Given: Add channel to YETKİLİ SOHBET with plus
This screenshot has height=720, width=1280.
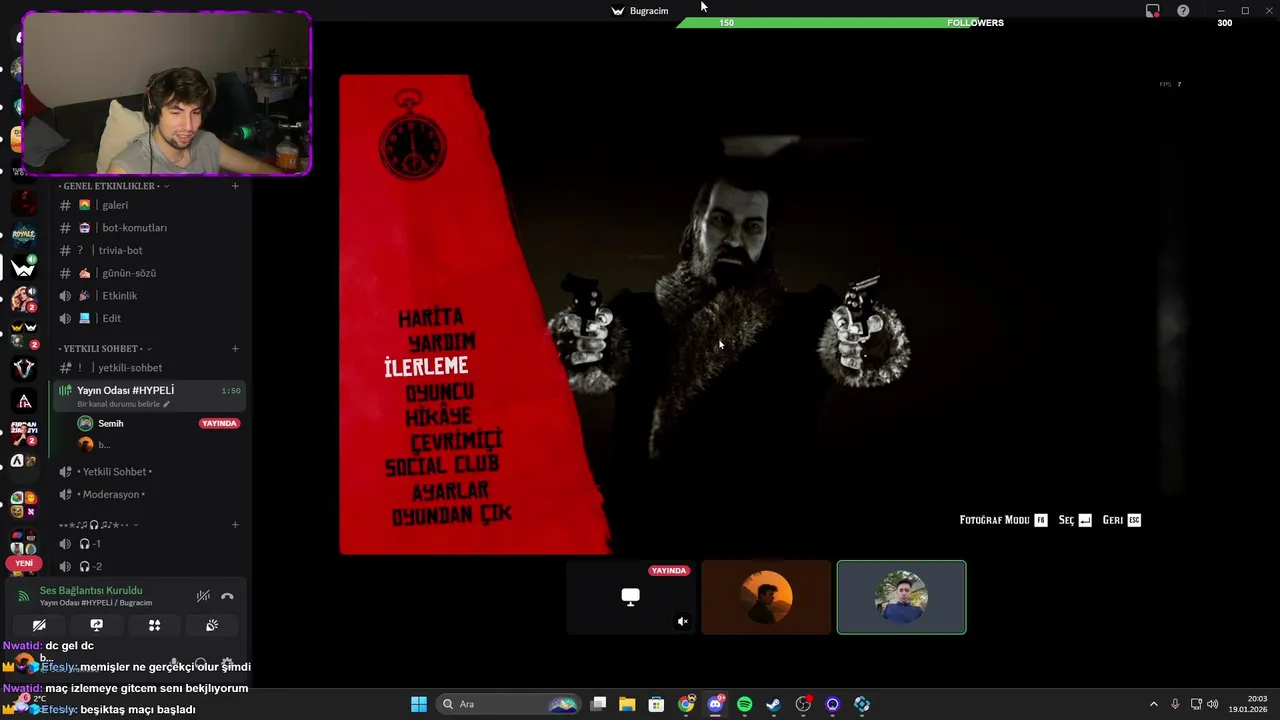Looking at the screenshot, I should point(235,348).
